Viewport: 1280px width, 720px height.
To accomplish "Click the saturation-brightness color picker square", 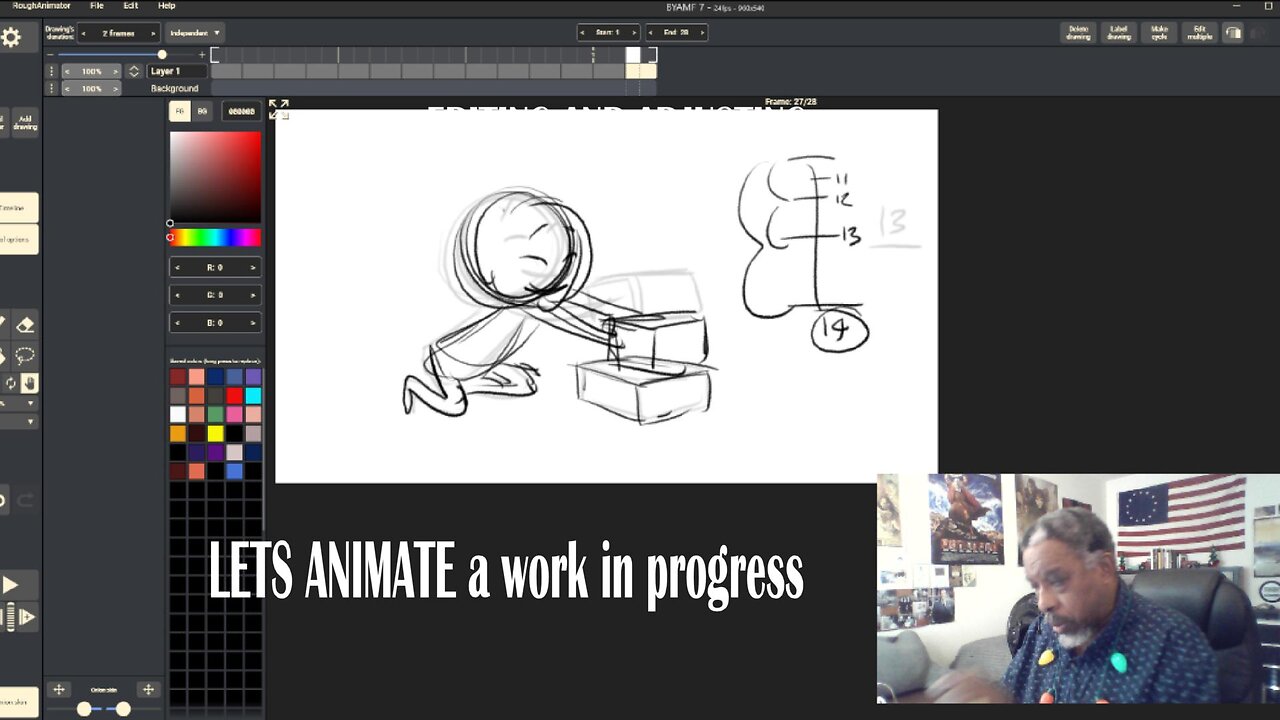I will pyautogui.click(x=215, y=177).
